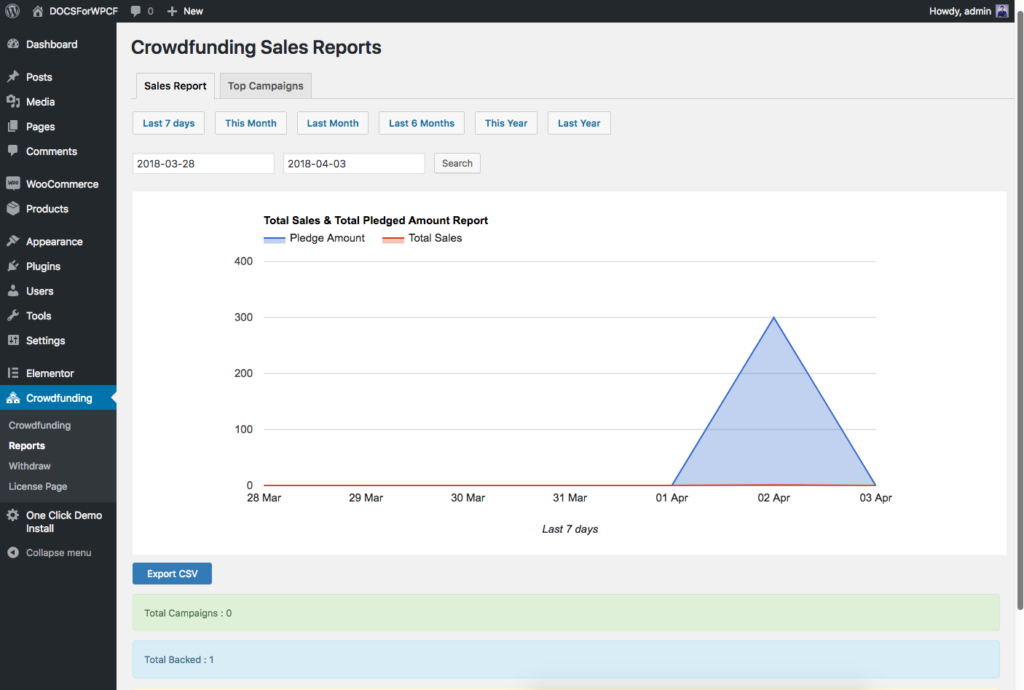Switch to the Top Campaigns tab
The width and height of the screenshot is (1024, 690).
pyautogui.click(x=265, y=86)
